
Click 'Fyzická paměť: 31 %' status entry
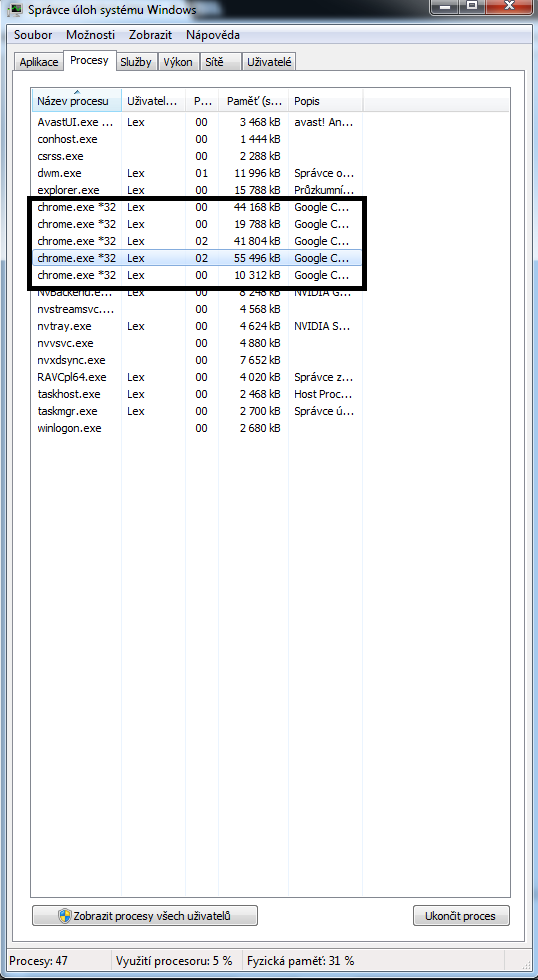tap(301, 961)
